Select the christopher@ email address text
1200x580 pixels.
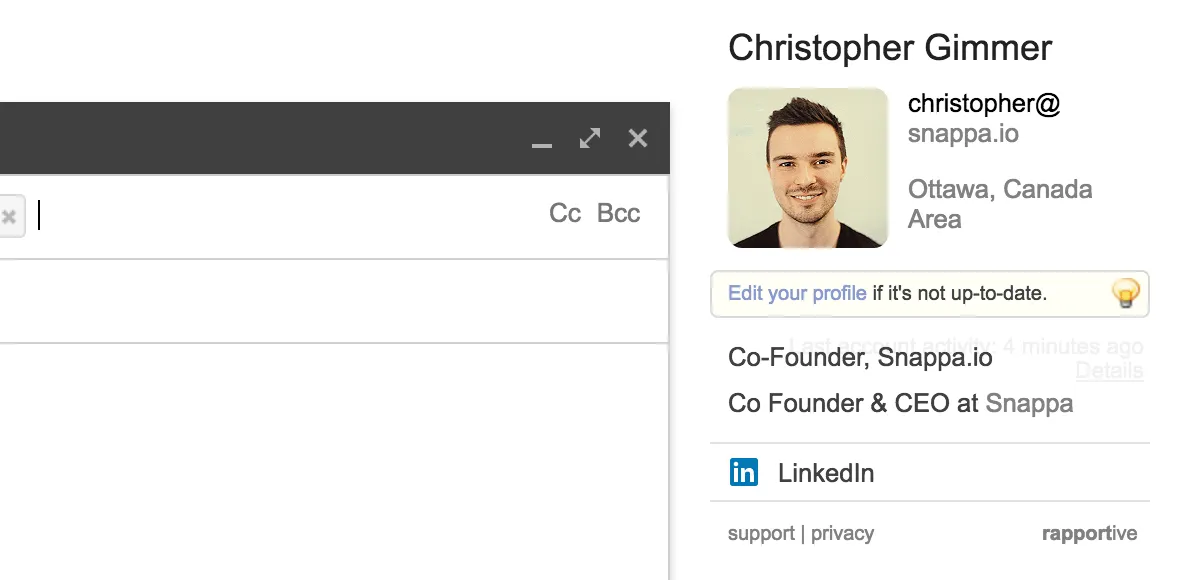pyautogui.click(x=984, y=103)
